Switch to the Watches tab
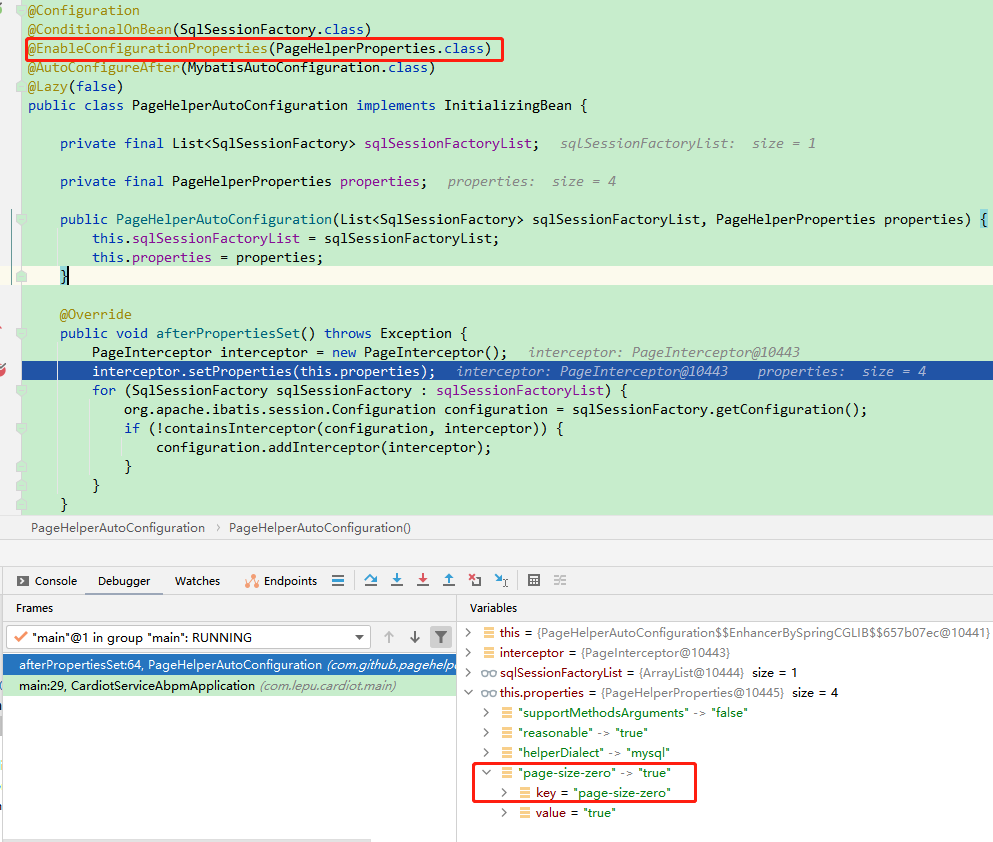The height and width of the screenshot is (842, 993). [197, 580]
